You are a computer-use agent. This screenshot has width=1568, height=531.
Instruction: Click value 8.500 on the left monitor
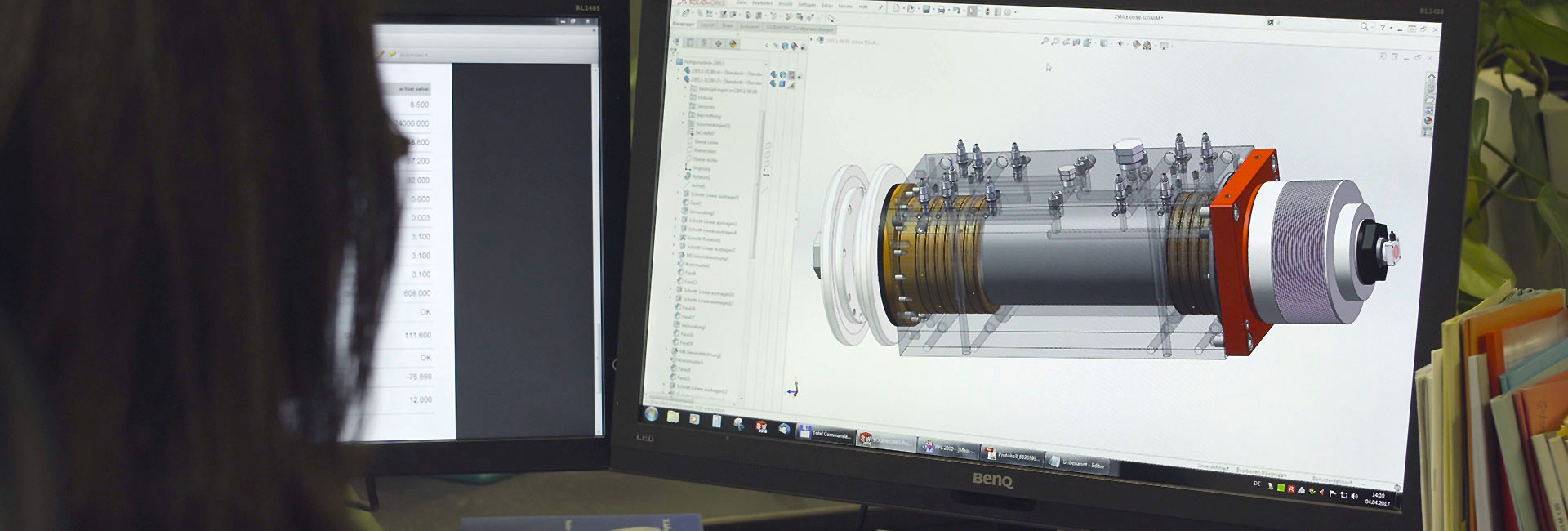[419, 105]
